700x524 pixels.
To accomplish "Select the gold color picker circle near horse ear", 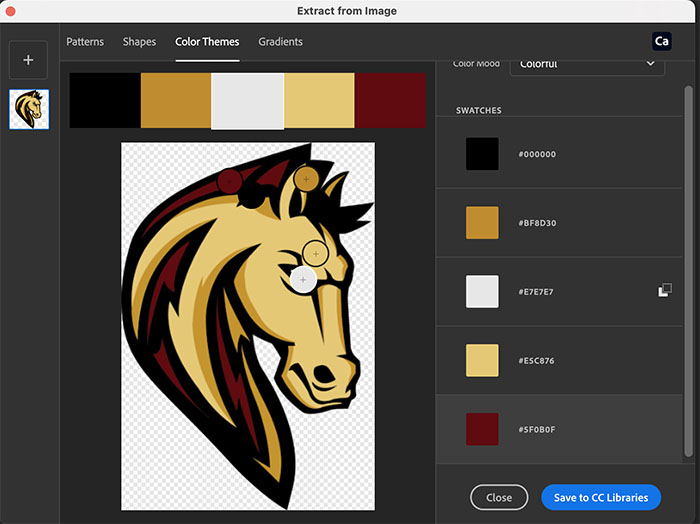I will [x=306, y=179].
